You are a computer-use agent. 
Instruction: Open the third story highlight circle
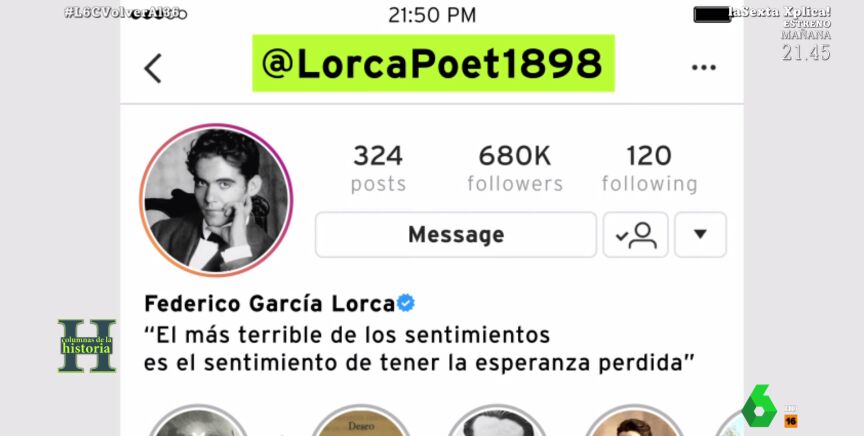[x=498, y=422]
